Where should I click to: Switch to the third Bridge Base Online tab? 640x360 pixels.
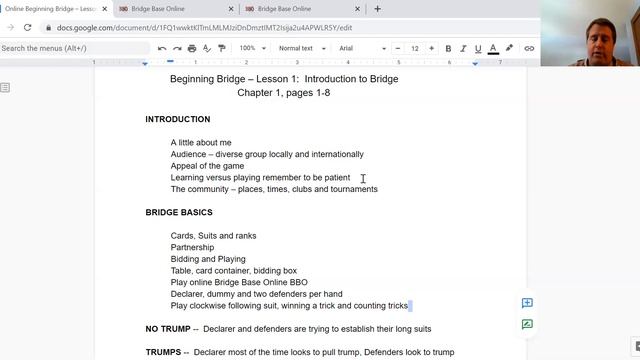(302, 9)
